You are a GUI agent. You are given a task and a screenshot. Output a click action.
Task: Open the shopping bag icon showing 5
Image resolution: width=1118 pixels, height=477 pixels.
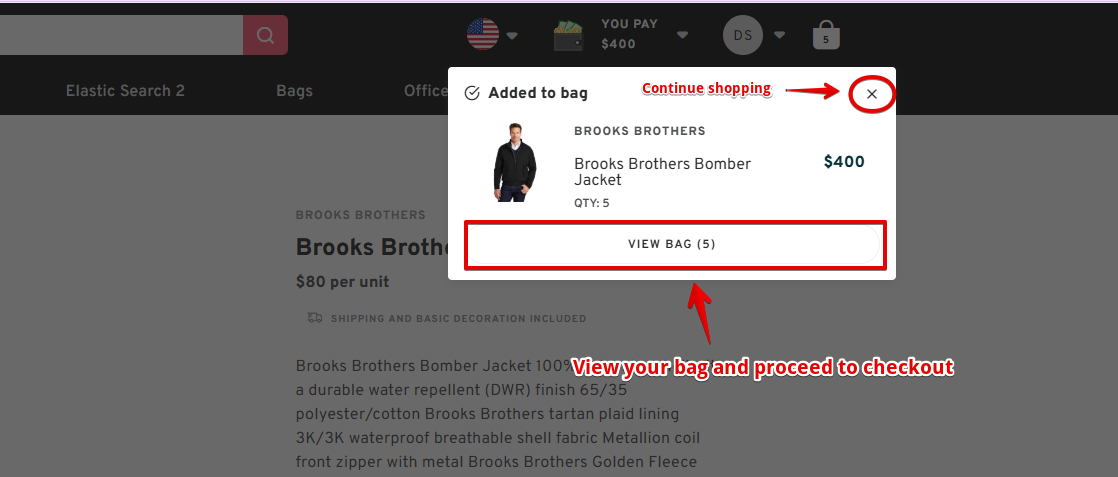click(826, 36)
